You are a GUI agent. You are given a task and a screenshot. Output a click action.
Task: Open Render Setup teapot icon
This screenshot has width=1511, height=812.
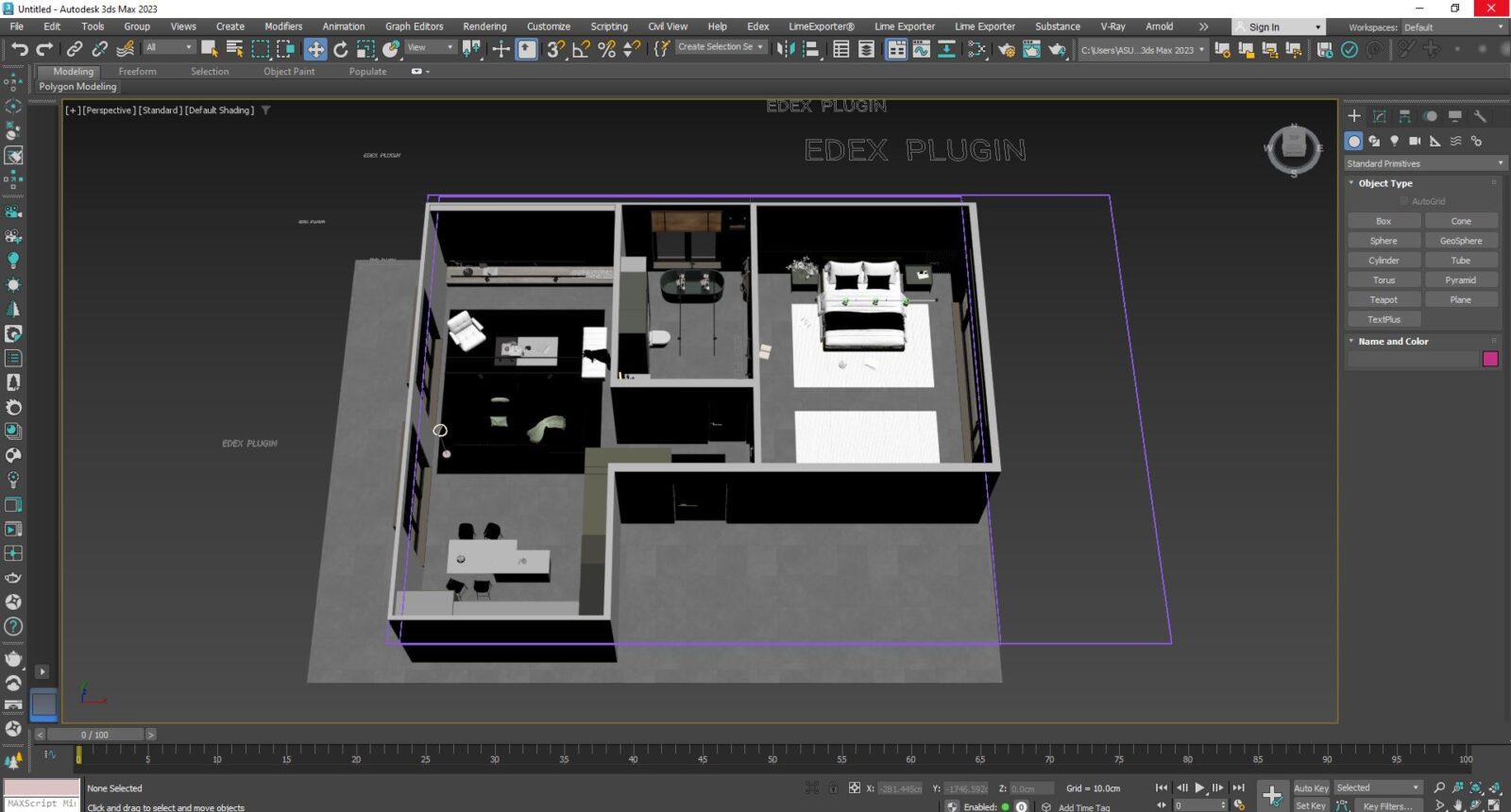tap(1007, 49)
